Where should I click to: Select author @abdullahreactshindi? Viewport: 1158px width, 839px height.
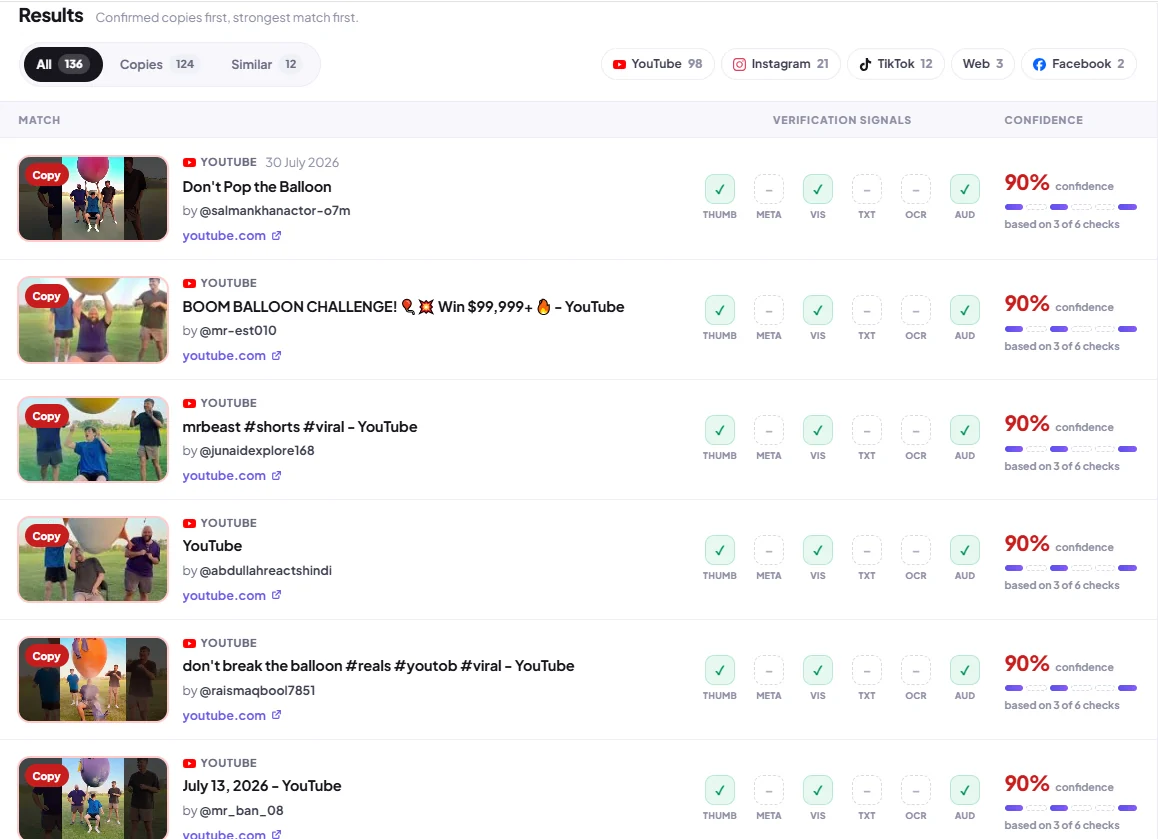[266, 571]
